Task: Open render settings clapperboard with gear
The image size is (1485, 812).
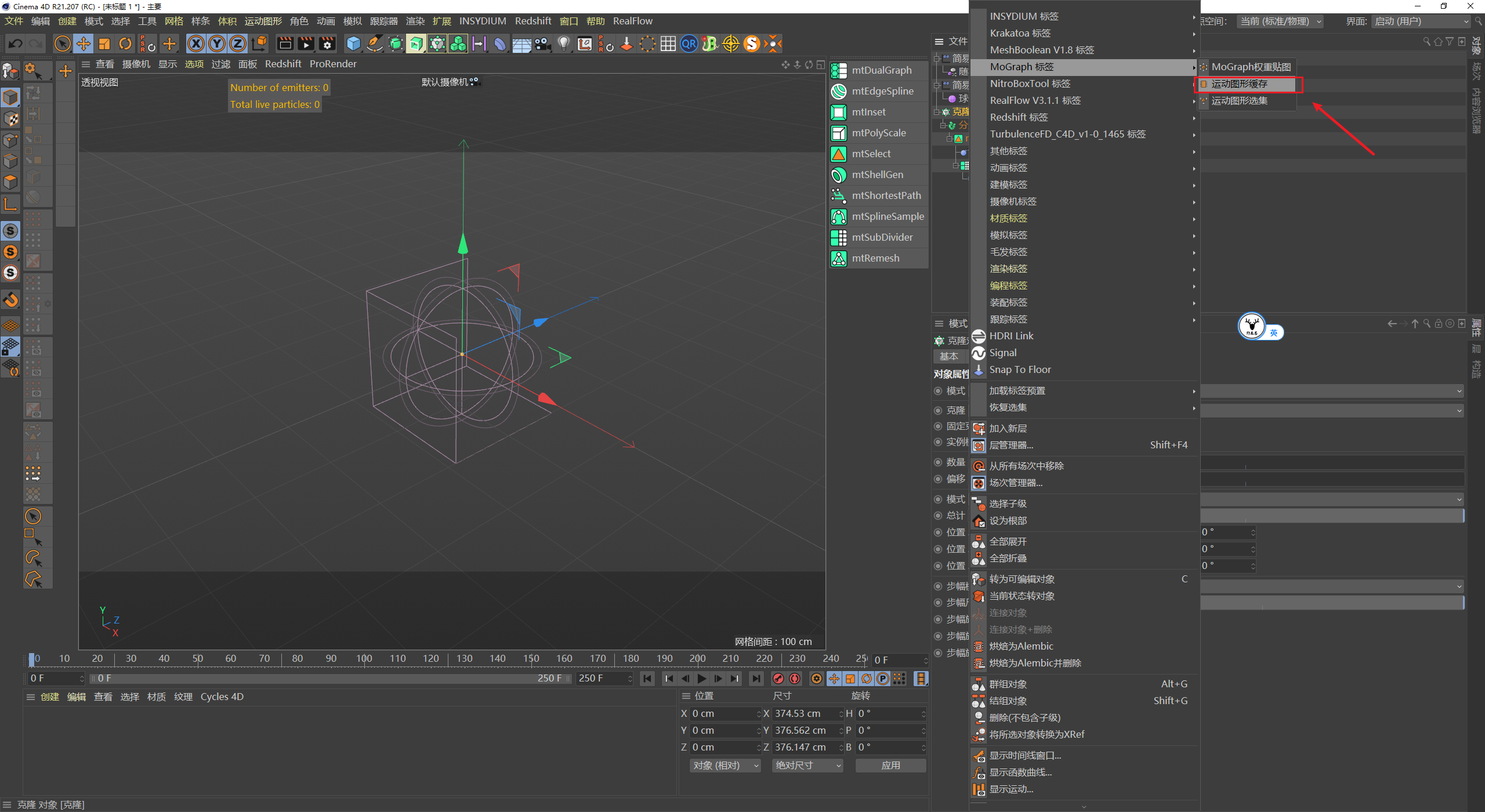Action: [328, 43]
